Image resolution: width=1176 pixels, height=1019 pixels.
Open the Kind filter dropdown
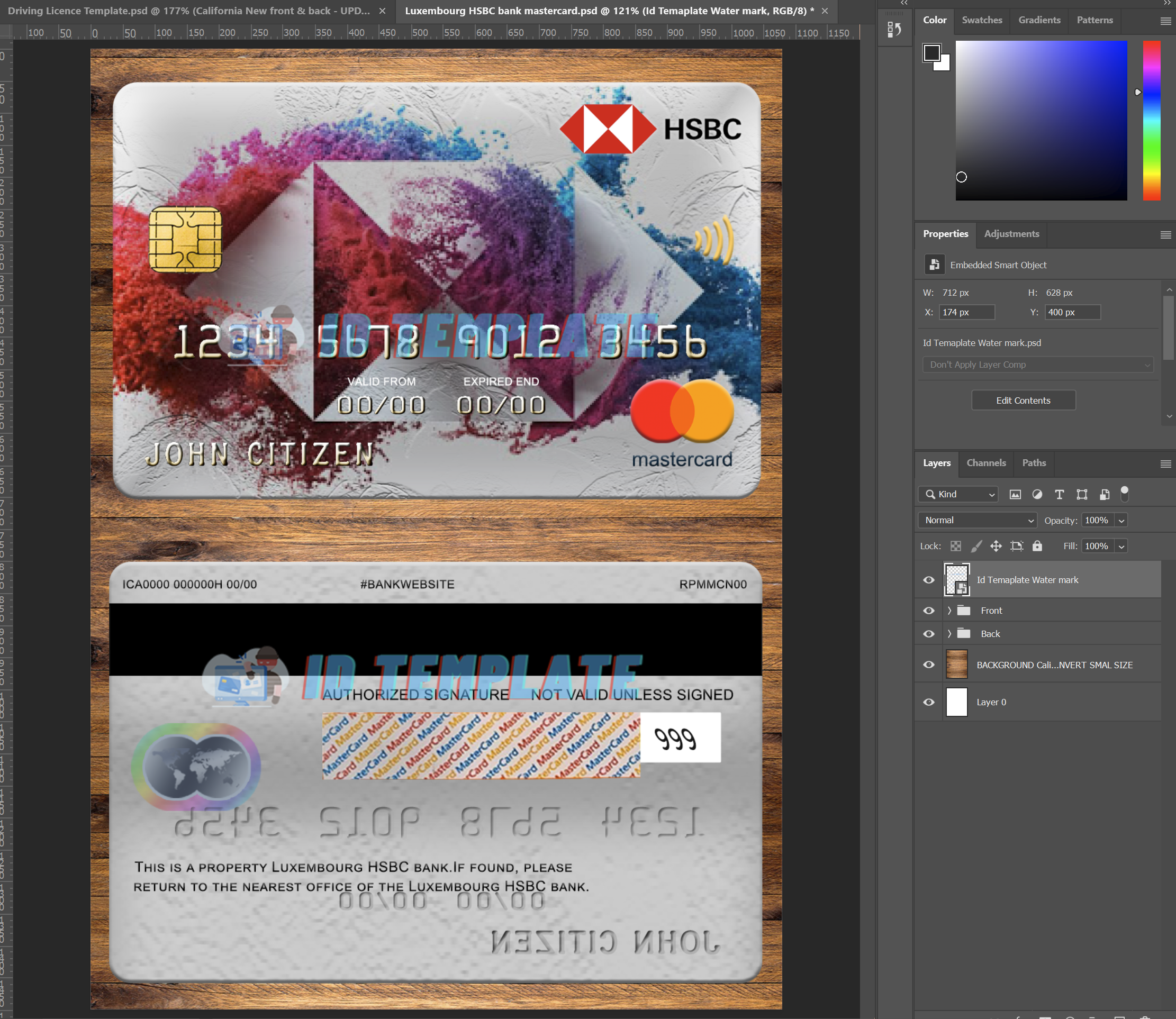click(958, 494)
